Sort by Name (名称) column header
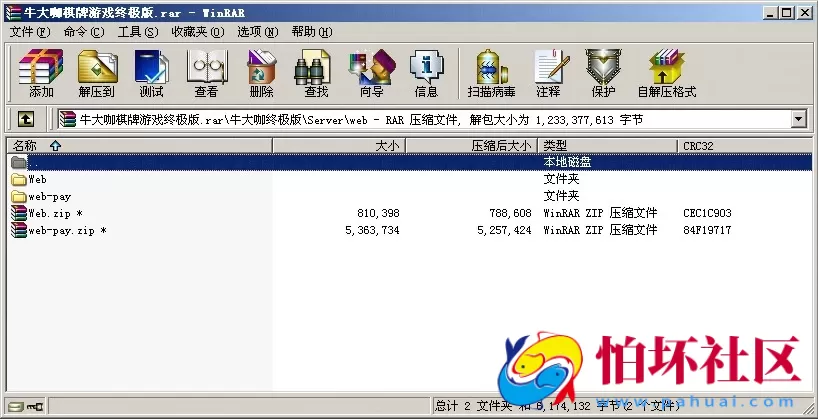The height and width of the screenshot is (419, 818). click(x=139, y=146)
